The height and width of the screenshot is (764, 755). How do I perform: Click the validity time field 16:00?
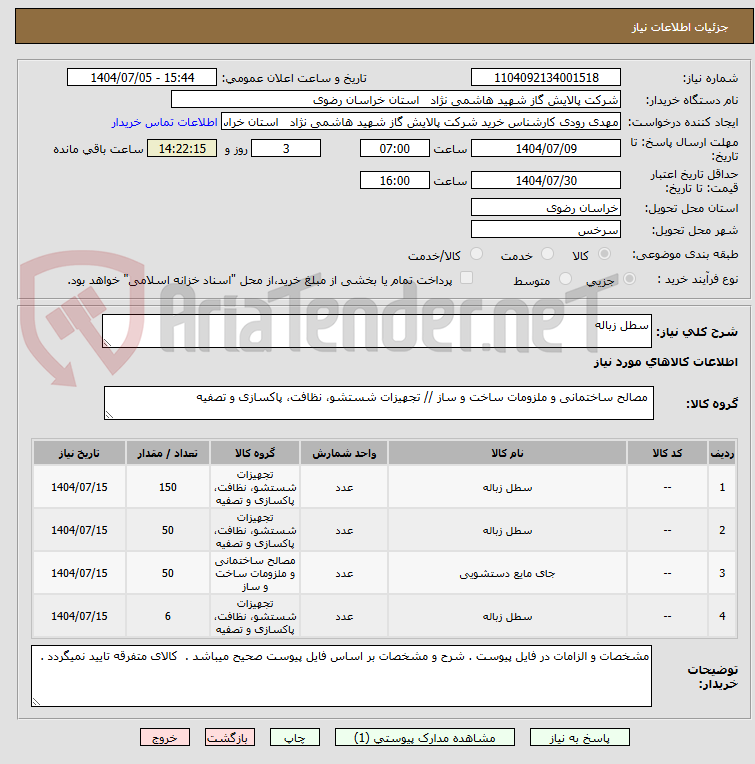pyautogui.click(x=395, y=180)
